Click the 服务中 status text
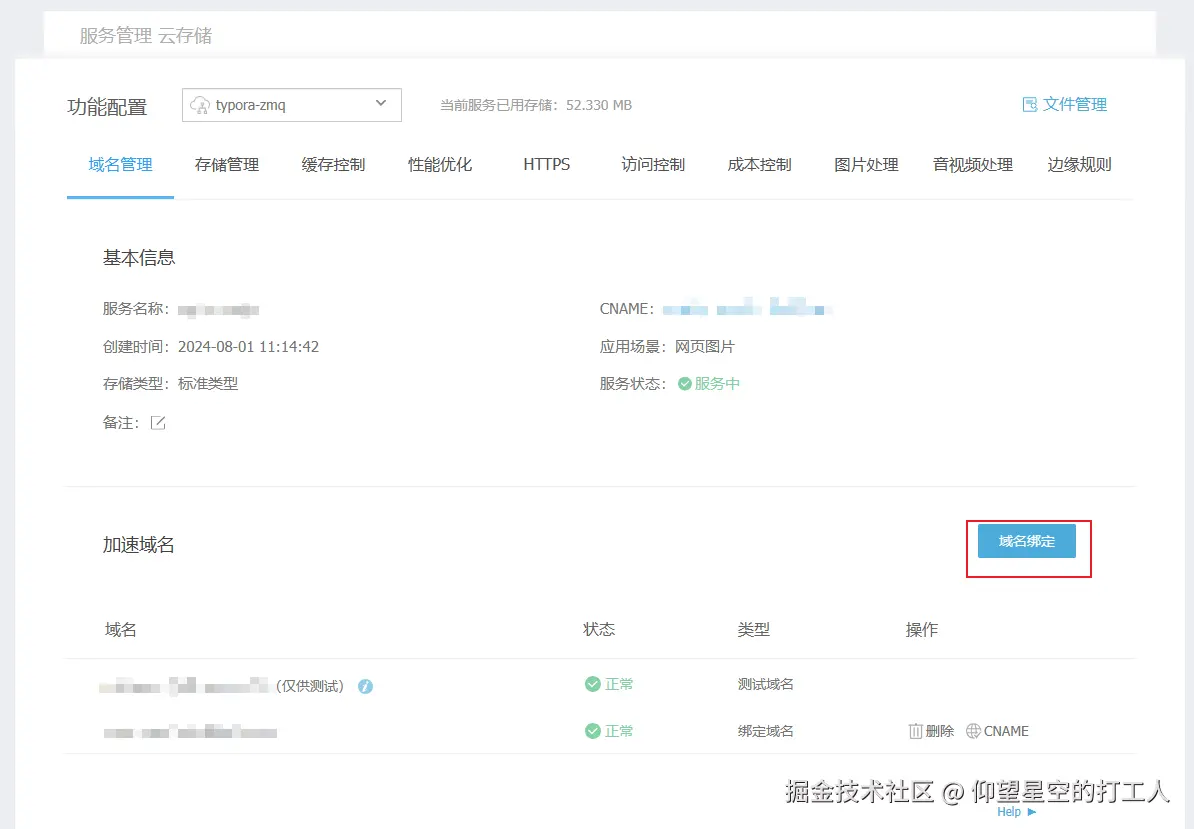This screenshot has width=1194, height=829. coord(717,384)
